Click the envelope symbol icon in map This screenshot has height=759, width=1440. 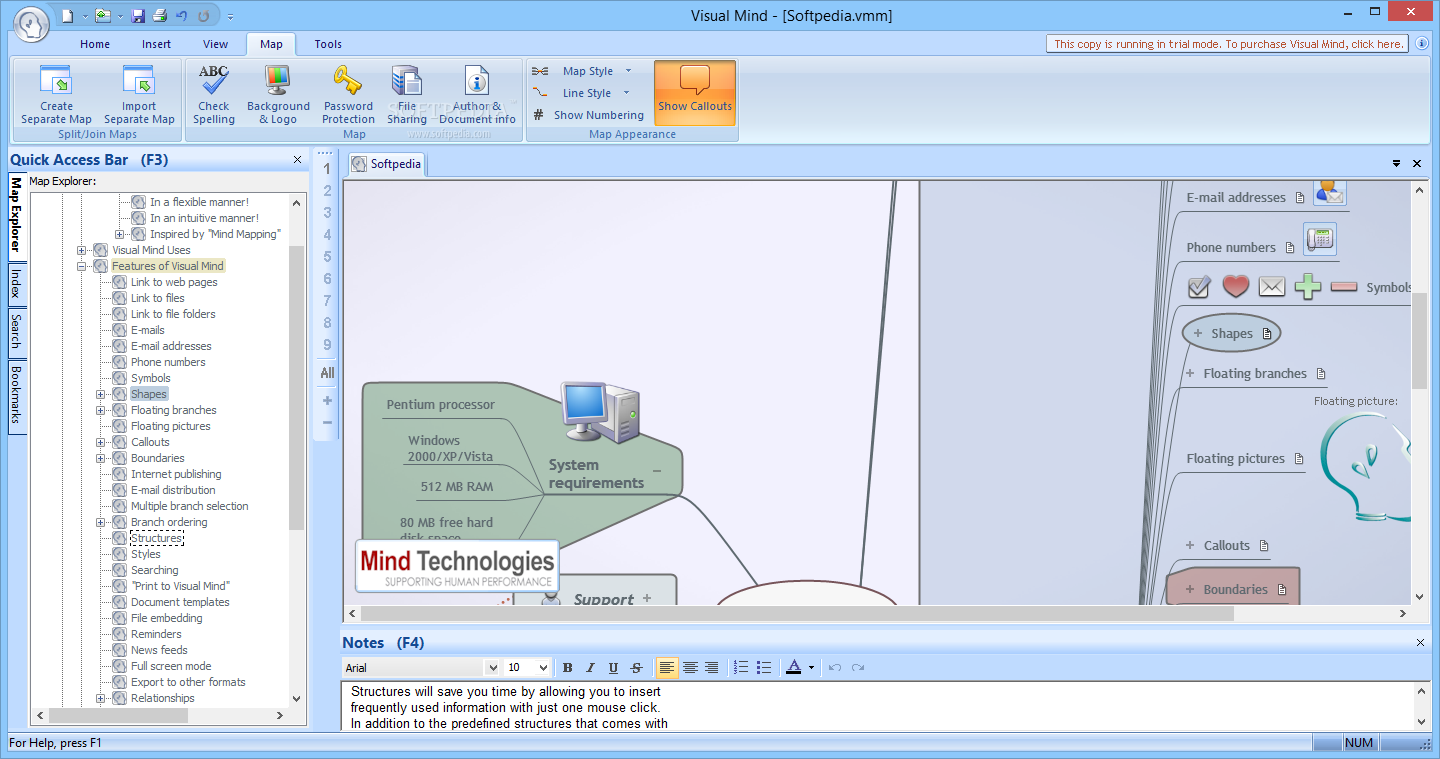[x=1272, y=287]
